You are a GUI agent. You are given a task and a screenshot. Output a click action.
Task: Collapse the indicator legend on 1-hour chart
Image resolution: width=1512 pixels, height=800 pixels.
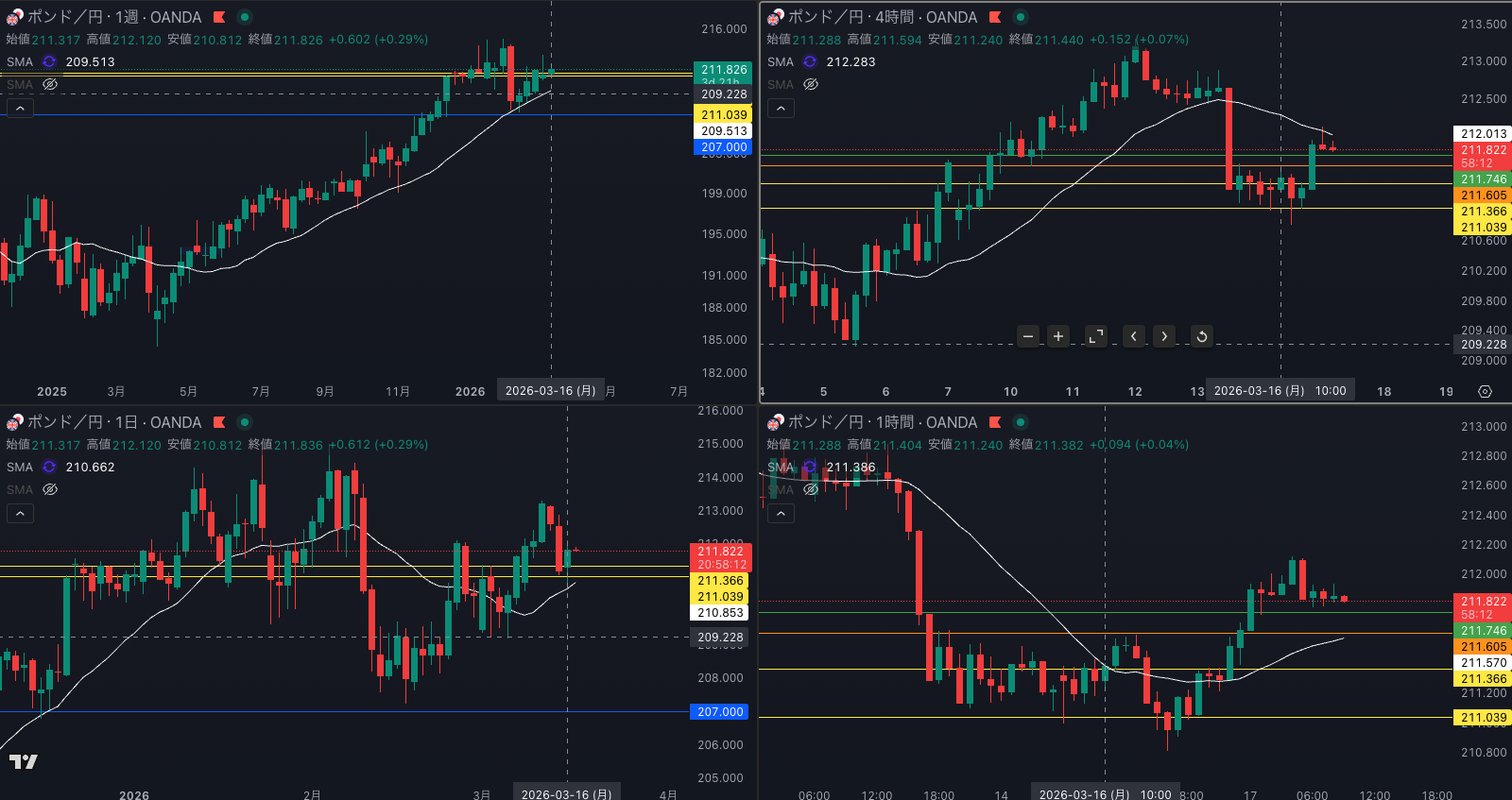781,513
